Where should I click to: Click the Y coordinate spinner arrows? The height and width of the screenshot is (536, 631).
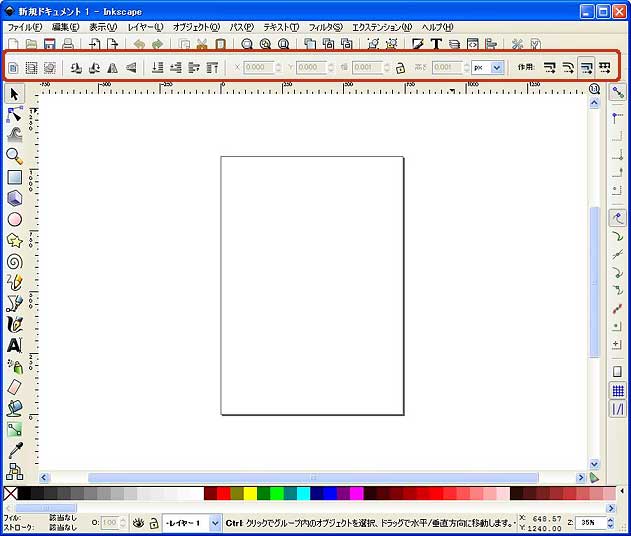click(331, 67)
